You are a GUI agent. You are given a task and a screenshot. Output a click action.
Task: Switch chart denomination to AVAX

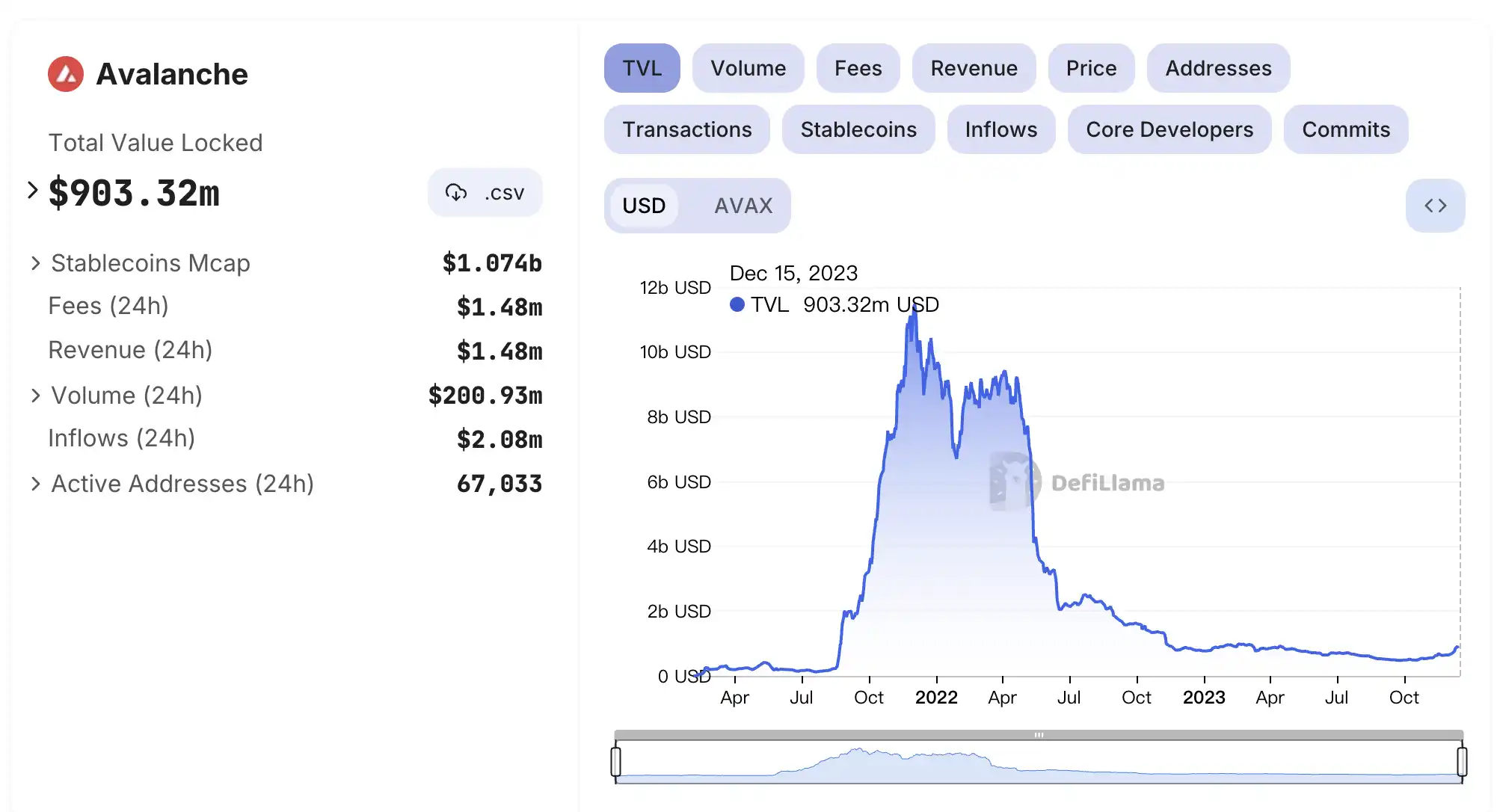743,206
